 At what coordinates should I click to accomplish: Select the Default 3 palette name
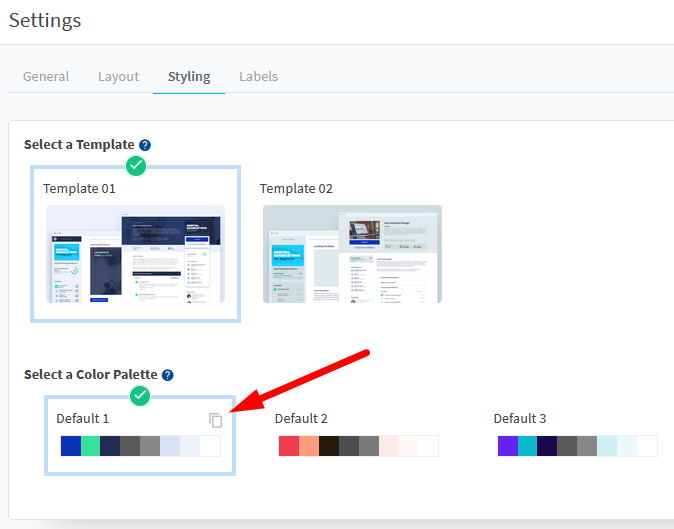(x=520, y=419)
